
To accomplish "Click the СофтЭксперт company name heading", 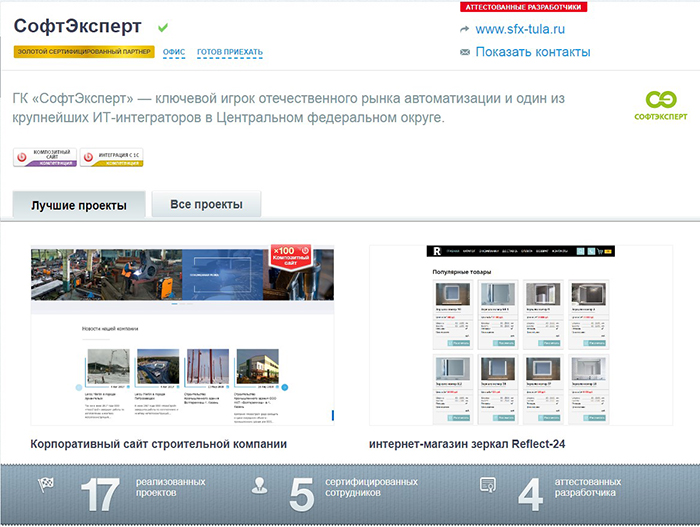I will [x=78, y=26].
